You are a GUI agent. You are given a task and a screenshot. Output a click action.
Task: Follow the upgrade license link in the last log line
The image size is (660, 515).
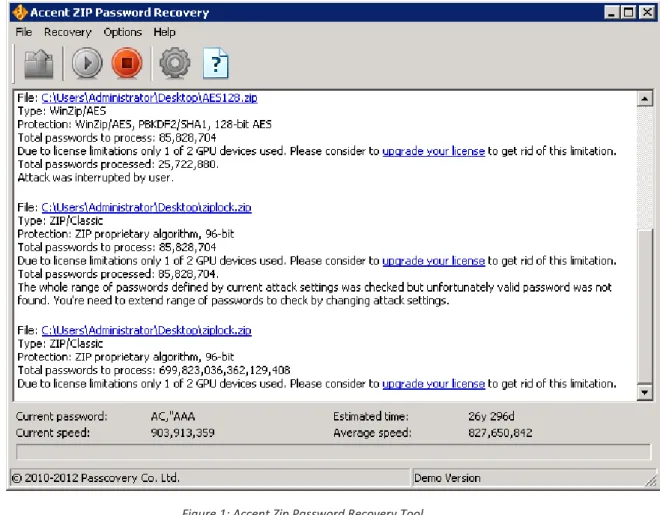coord(434,384)
